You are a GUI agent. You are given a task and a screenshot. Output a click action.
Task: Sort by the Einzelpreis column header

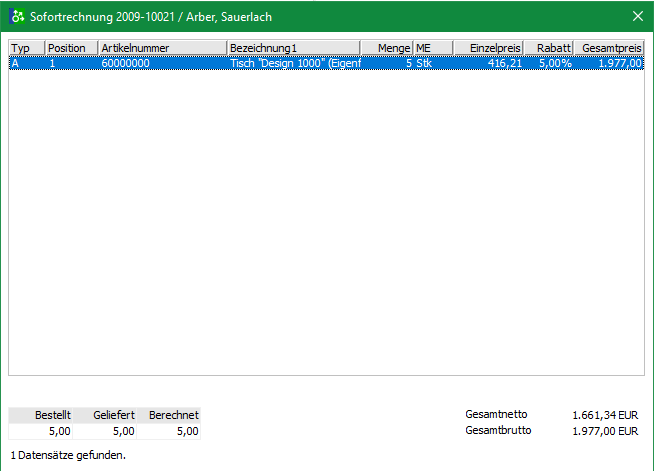click(x=488, y=48)
